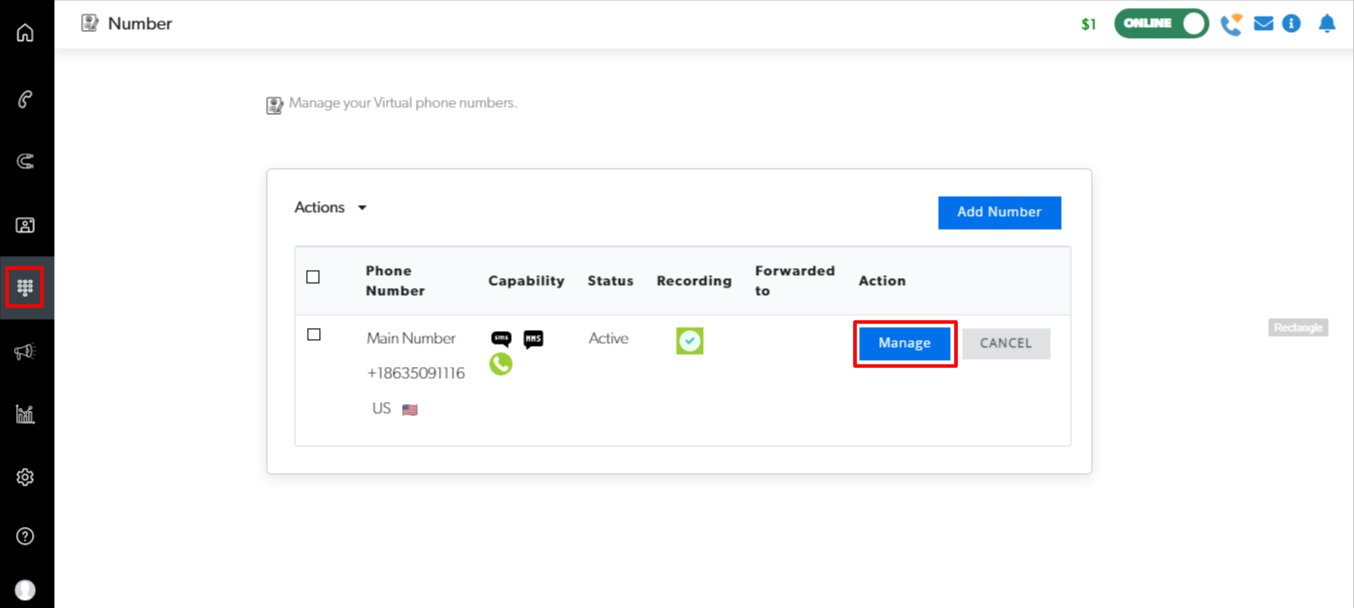Click the help question mark icon

(25, 537)
